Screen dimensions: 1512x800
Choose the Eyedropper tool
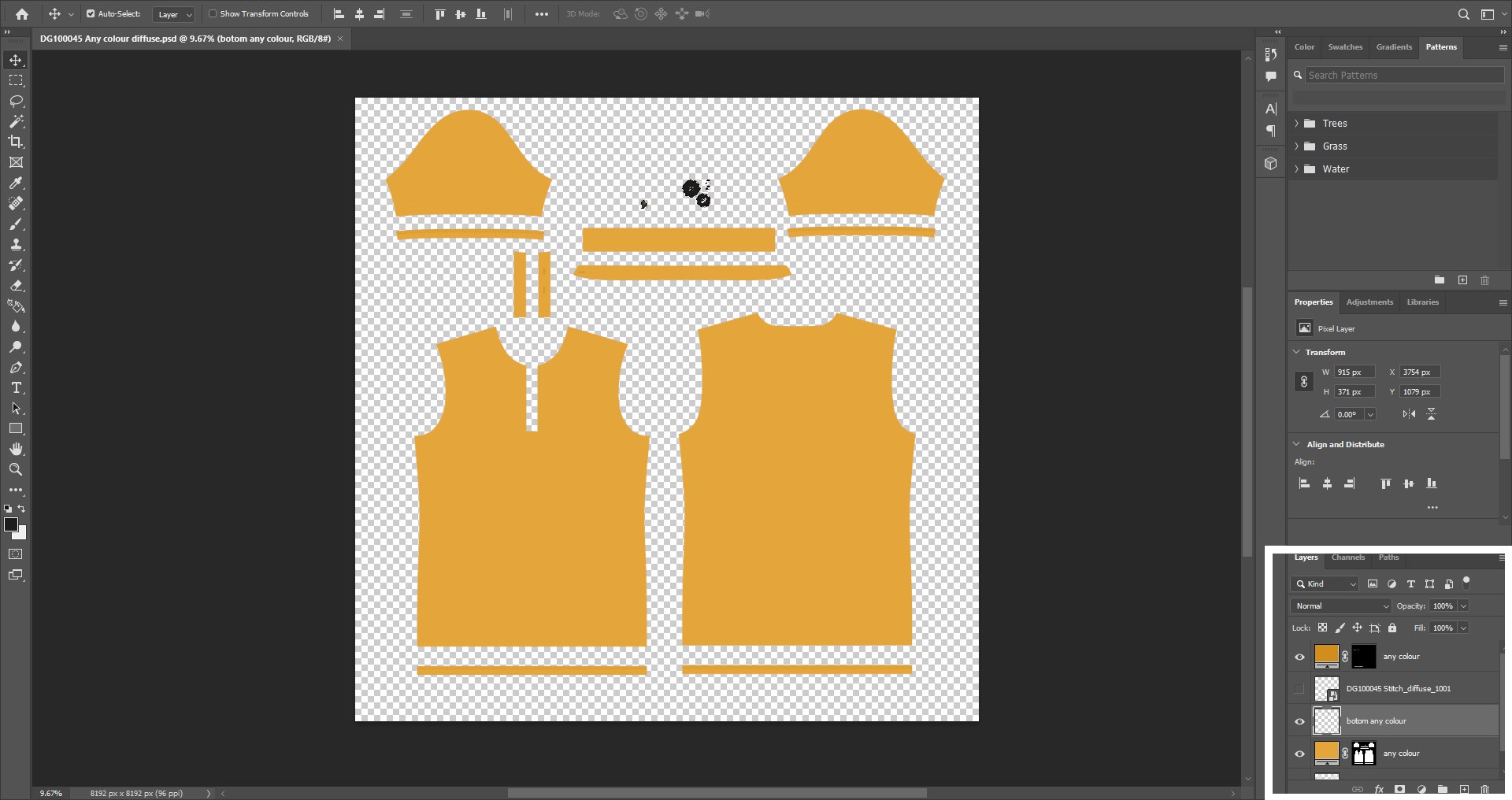[x=16, y=183]
